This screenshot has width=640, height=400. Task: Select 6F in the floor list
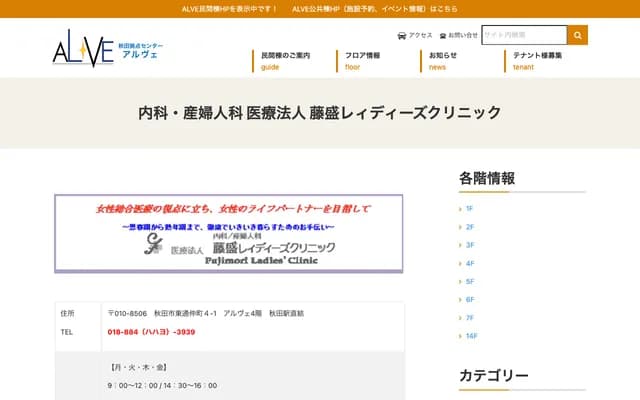[x=469, y=300]
